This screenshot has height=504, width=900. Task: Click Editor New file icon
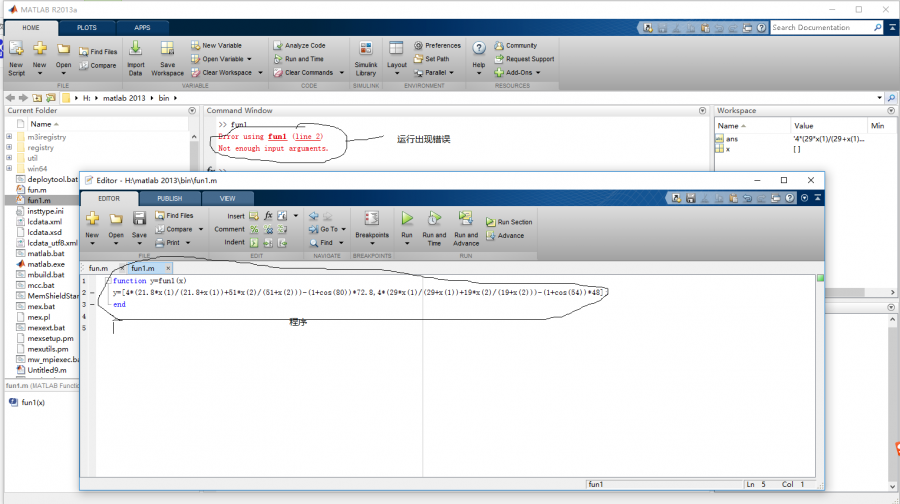point(92,218)
